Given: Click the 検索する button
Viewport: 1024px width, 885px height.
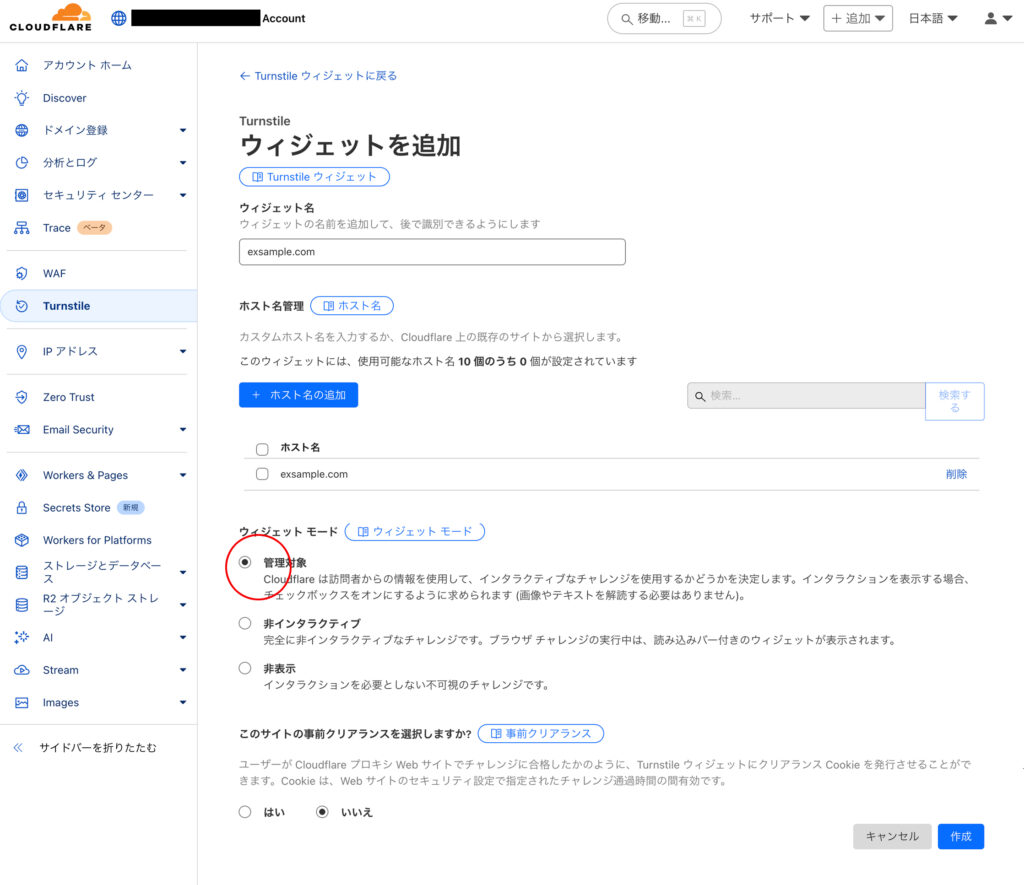Looking at the screenshot, I should 955,401.
